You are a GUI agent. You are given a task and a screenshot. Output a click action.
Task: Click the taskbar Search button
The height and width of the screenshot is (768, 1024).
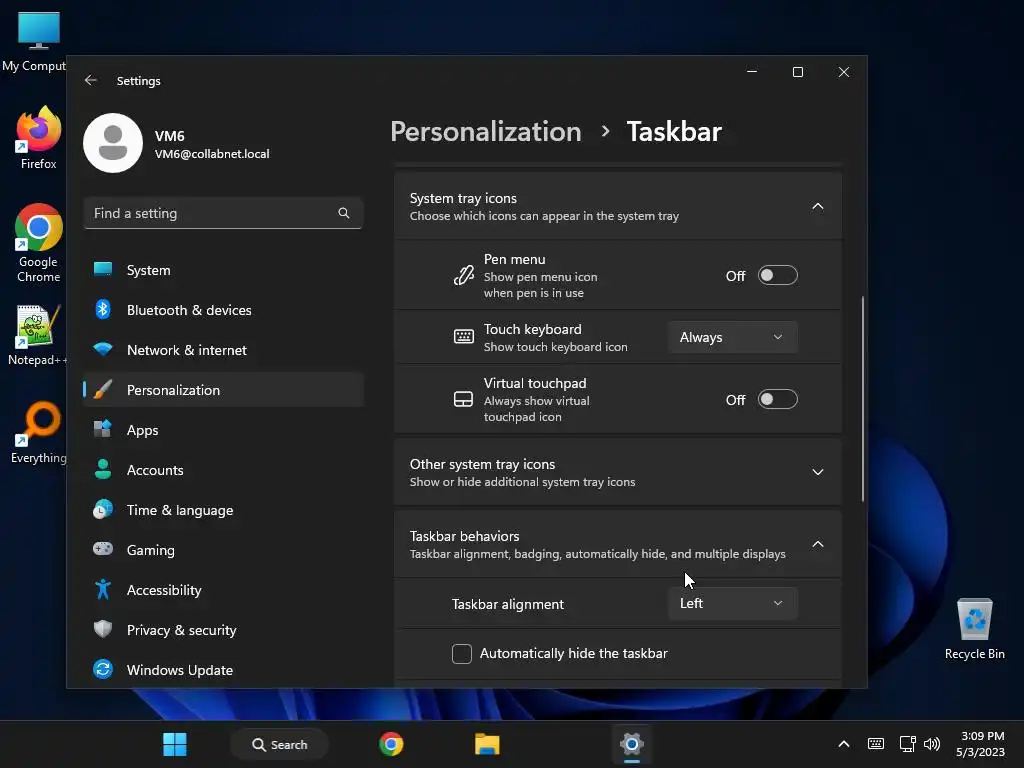(x=280, y=744)
